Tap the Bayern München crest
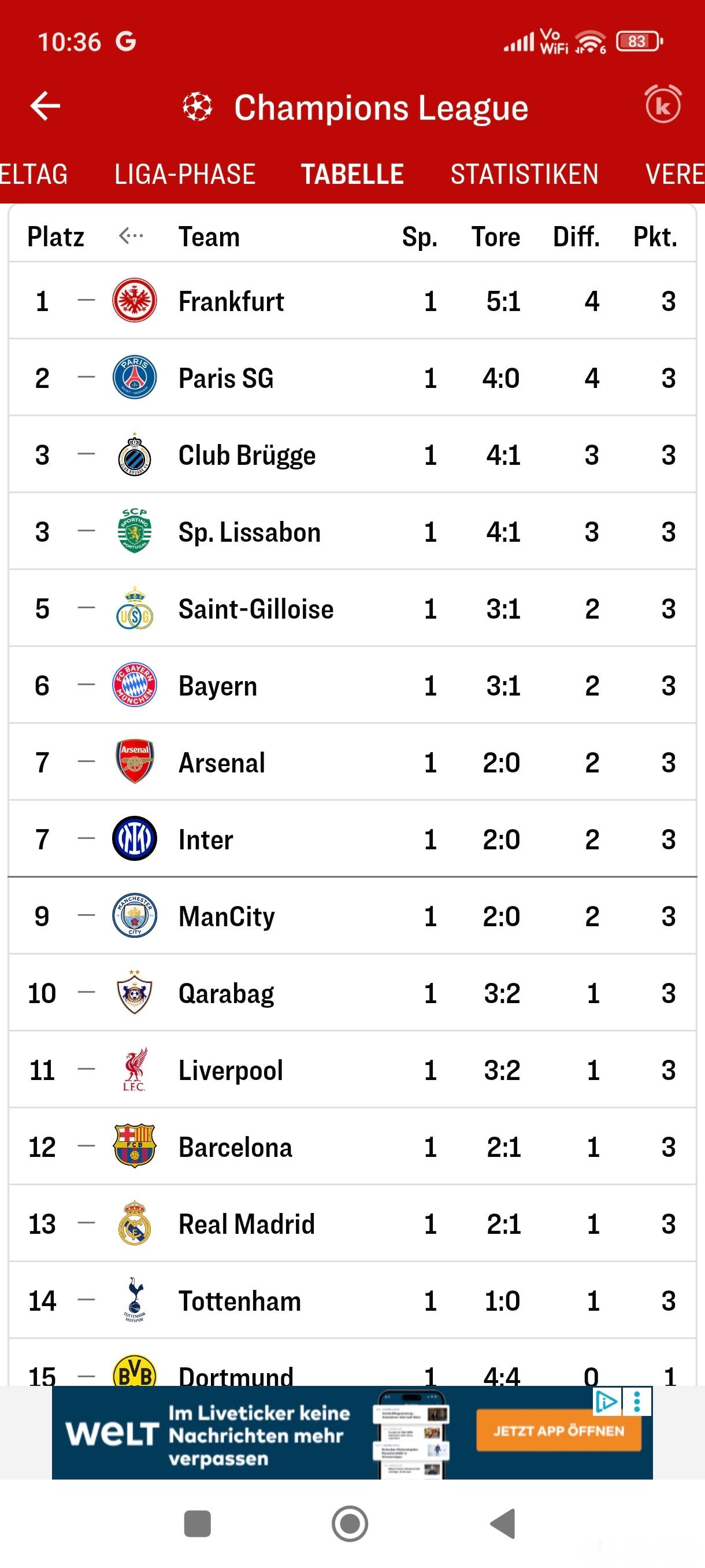705x1568 pixels. coord(135,685)
